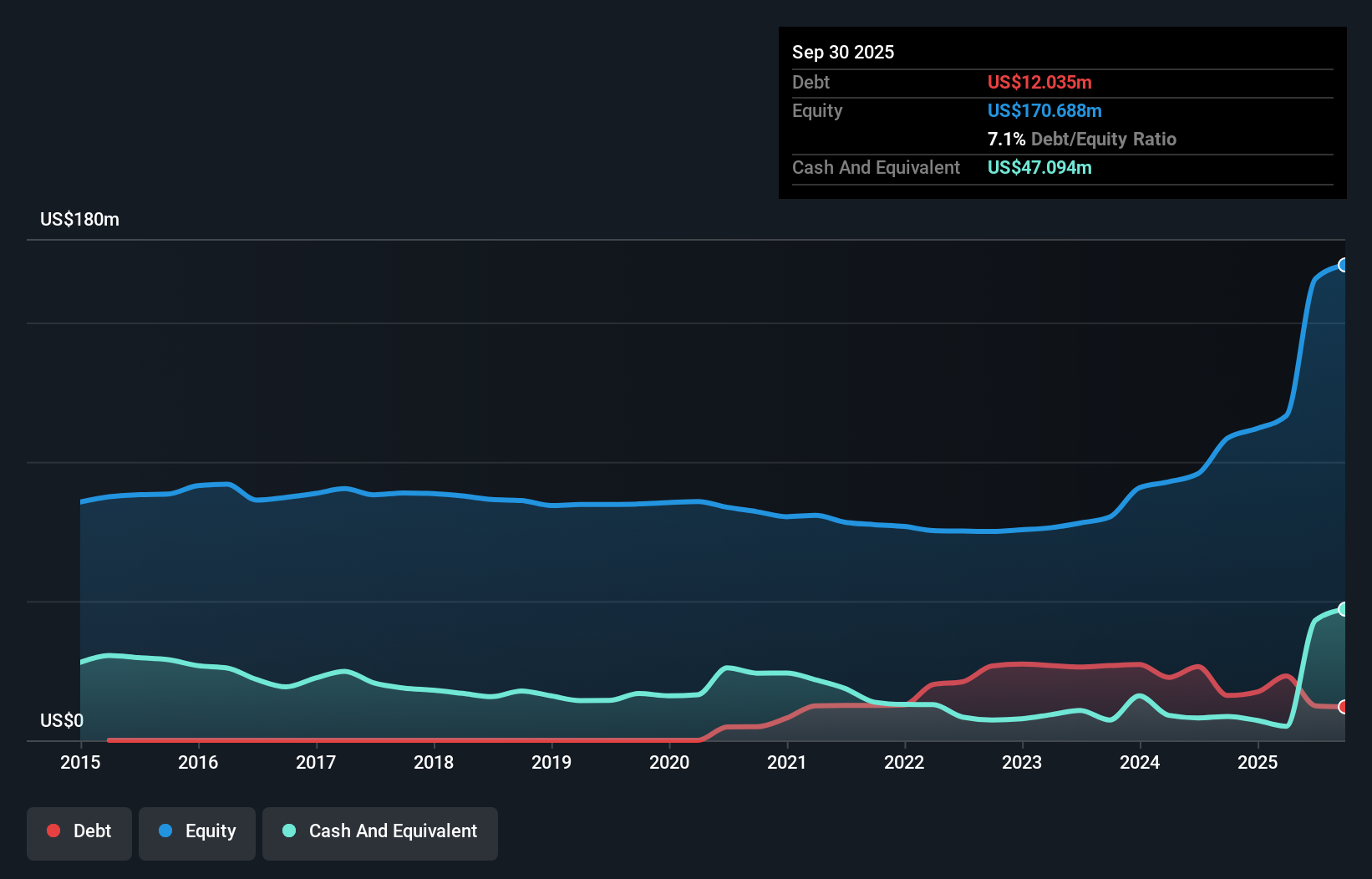Viewport: 1372px width, 879px height.
Task: Click the US$170.688m equity value
Action: click(1044, 110)
